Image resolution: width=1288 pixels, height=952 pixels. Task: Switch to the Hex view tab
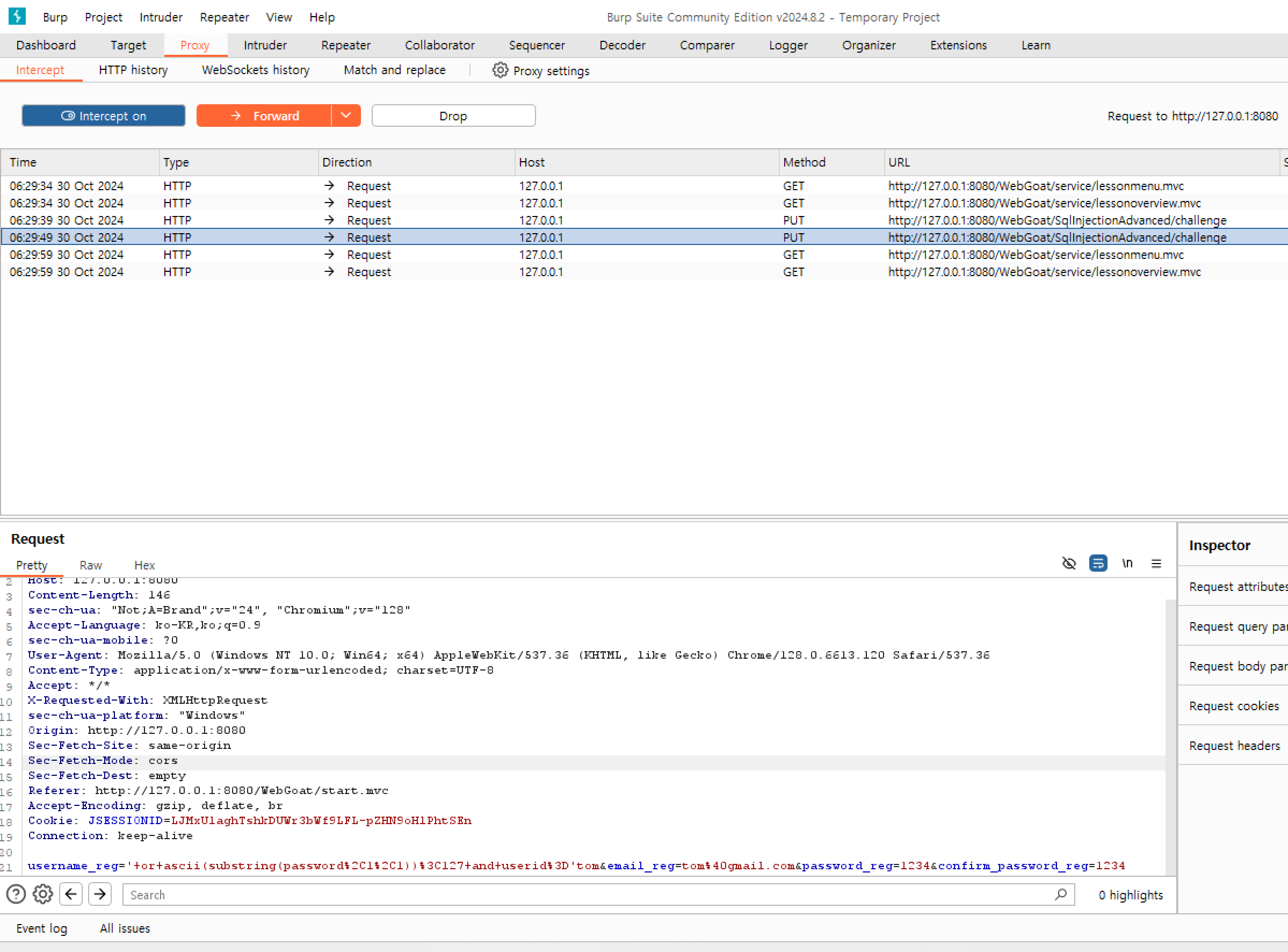click(144, 565)
